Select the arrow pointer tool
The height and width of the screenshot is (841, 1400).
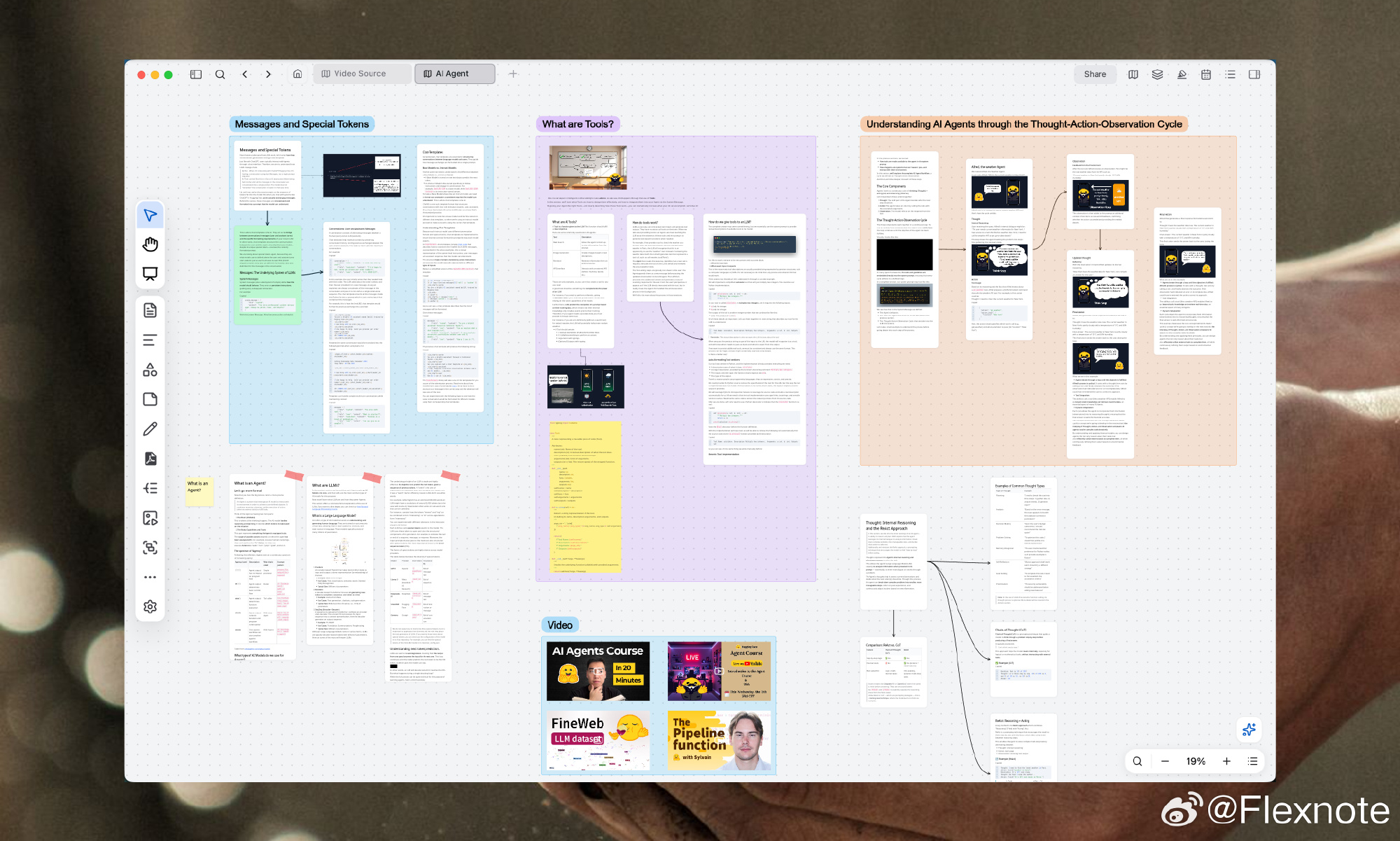150,215
